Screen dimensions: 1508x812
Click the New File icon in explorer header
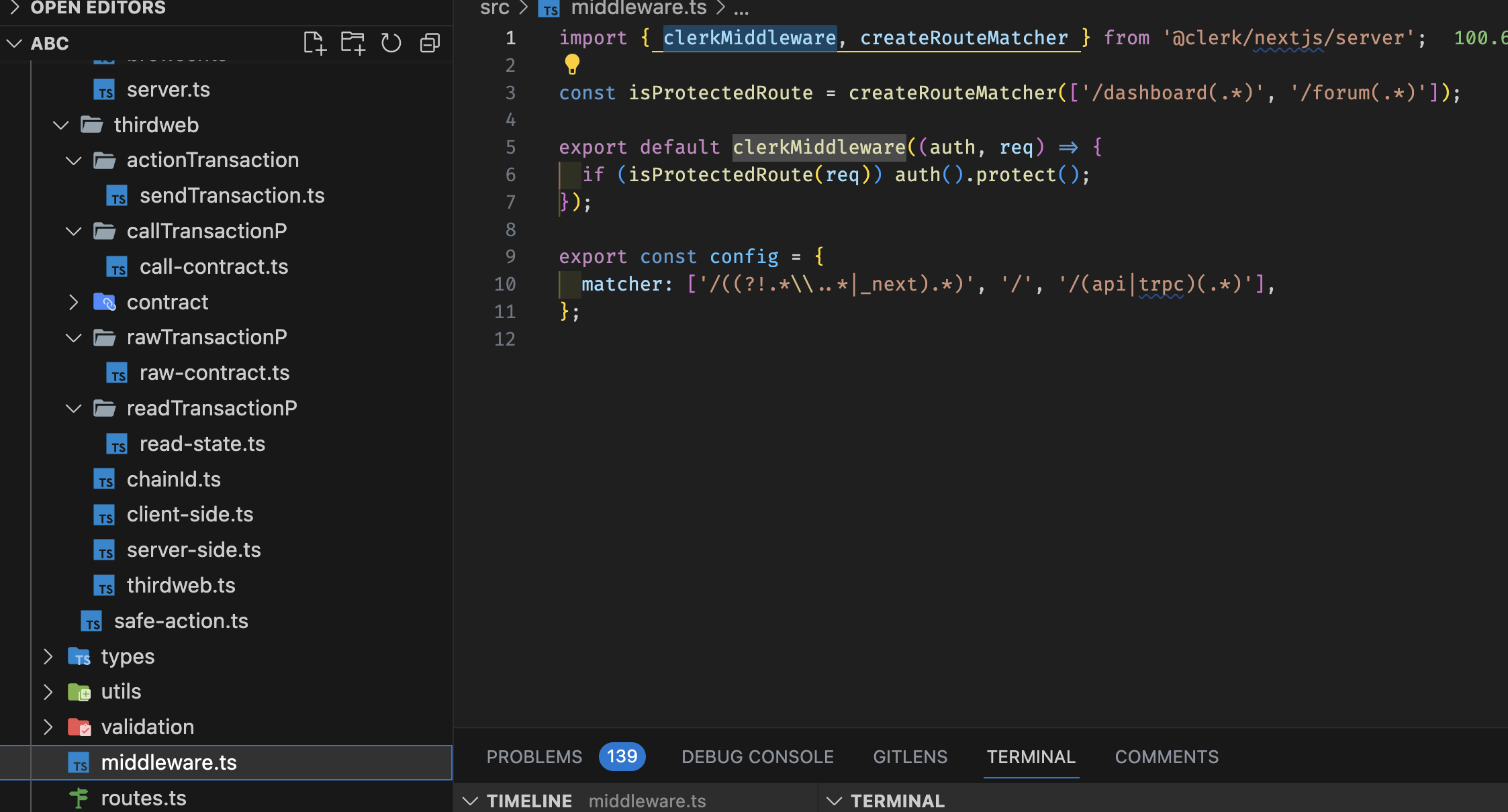click(x=314, y=44)
